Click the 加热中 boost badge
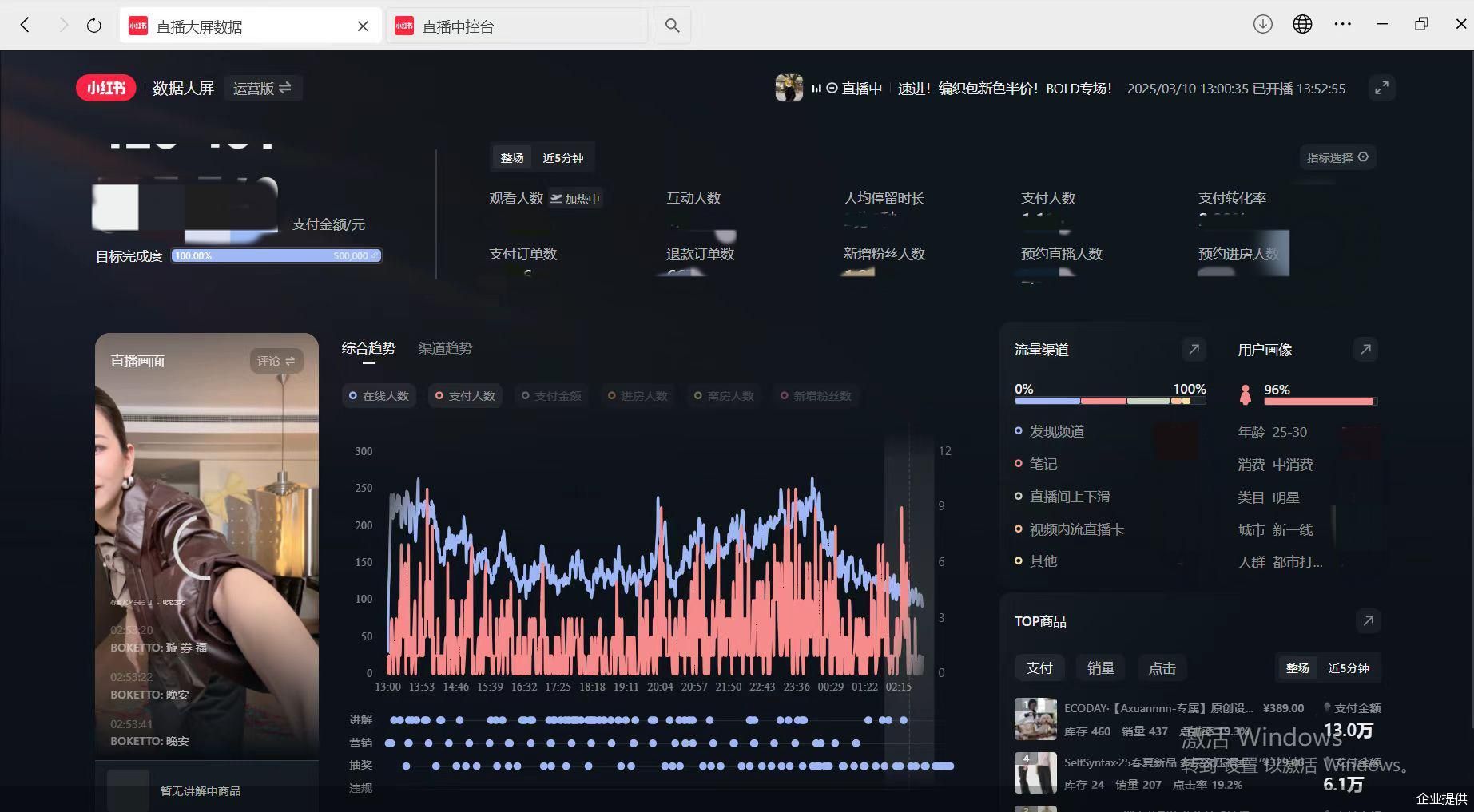This screenshot has height=812, width=1474. (575, 199)
